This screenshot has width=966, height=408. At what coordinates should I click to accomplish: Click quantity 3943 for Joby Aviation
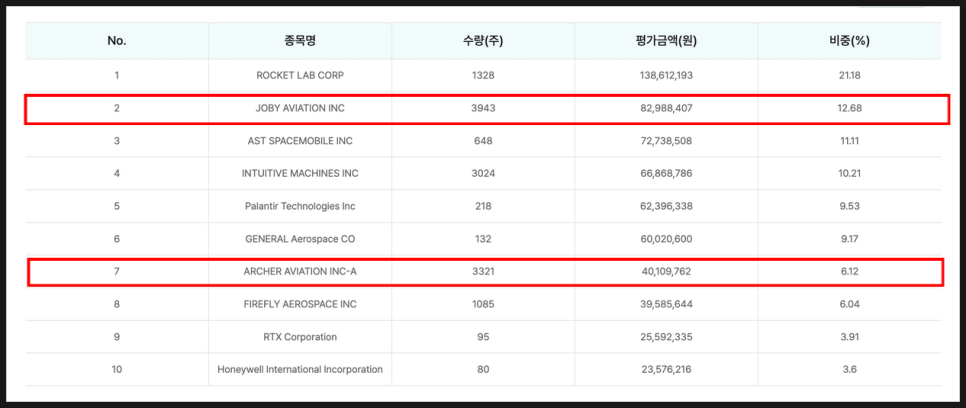[484, 108]
